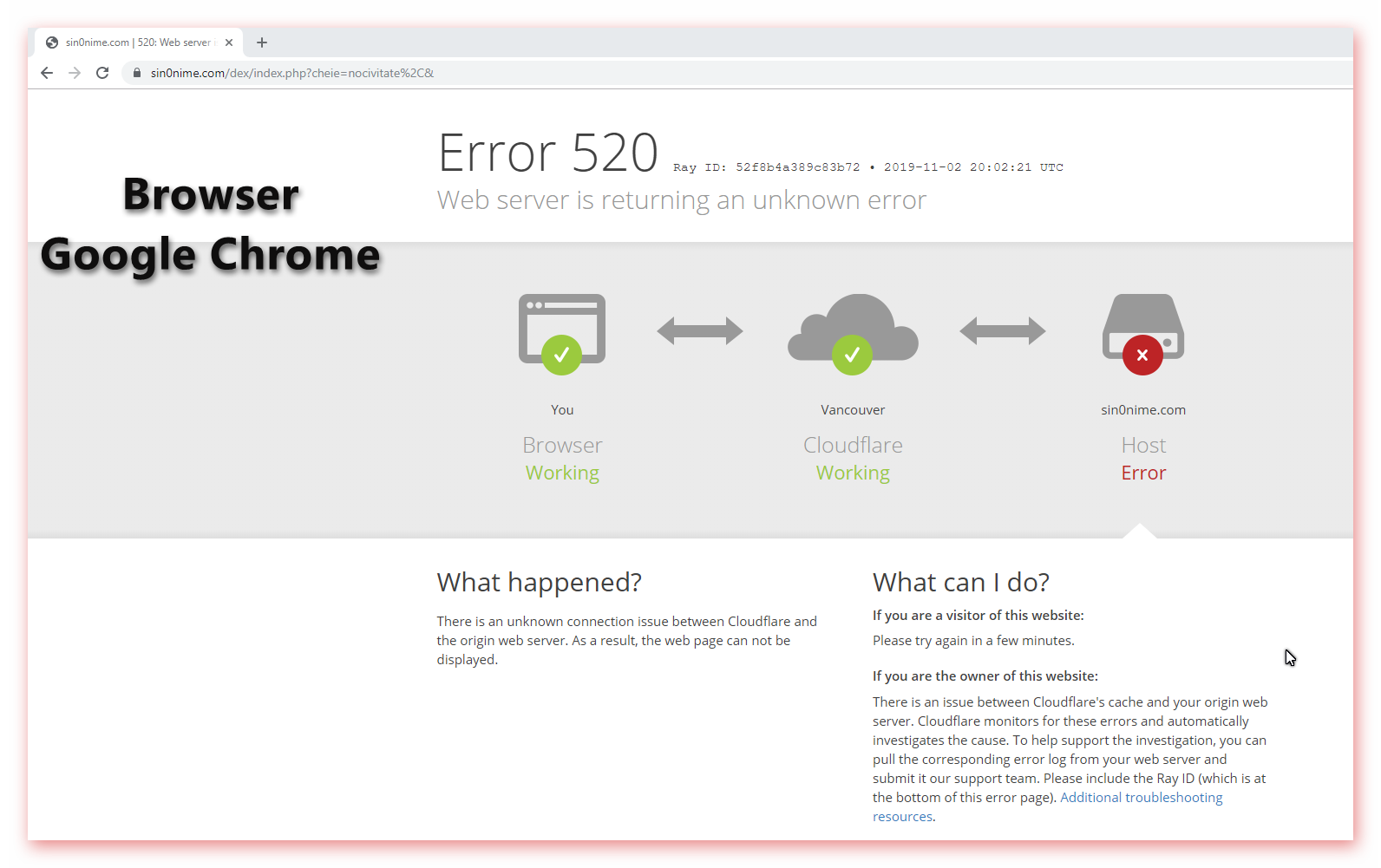
Task: Click the Ray ID text line
Action: coord(868,167)
